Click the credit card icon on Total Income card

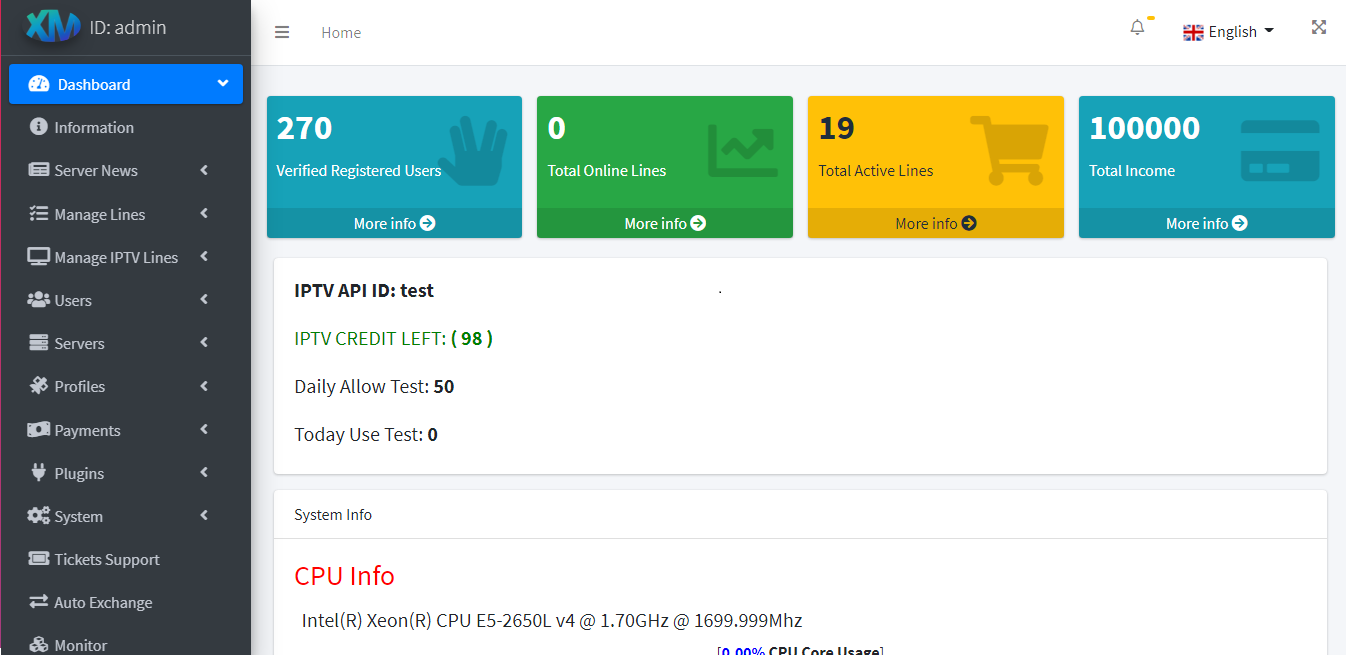(1280, 151)
